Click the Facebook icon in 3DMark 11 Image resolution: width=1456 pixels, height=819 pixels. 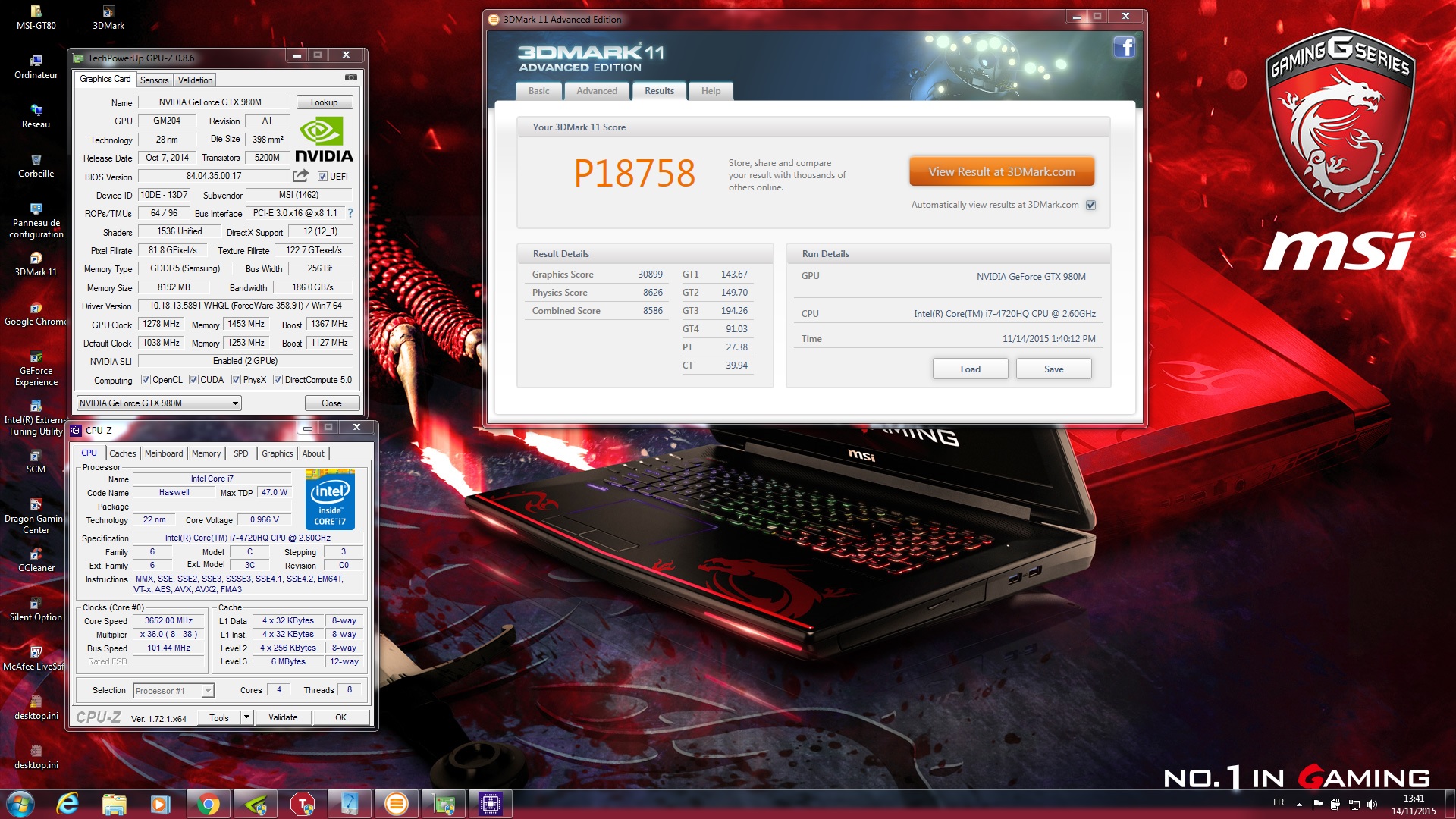(1124, 48)
